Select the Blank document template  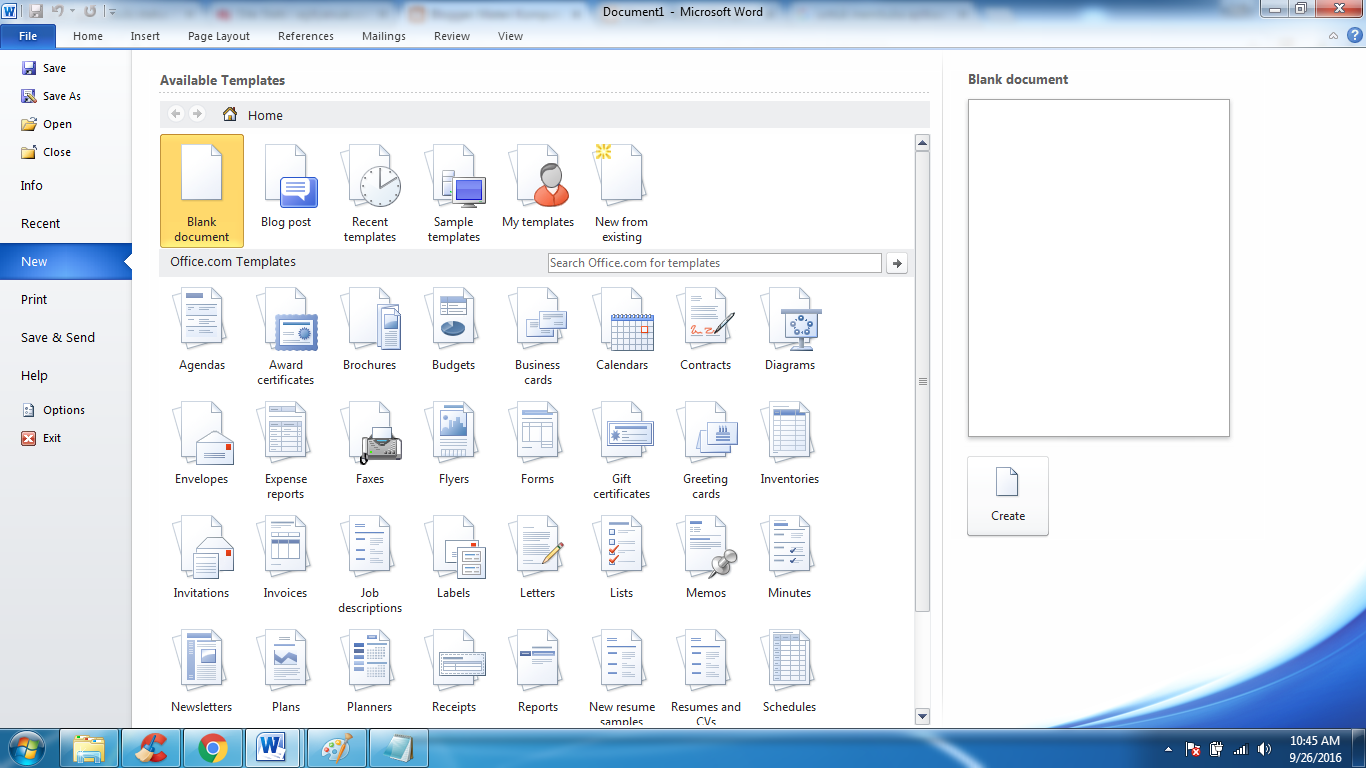[202, 190]
